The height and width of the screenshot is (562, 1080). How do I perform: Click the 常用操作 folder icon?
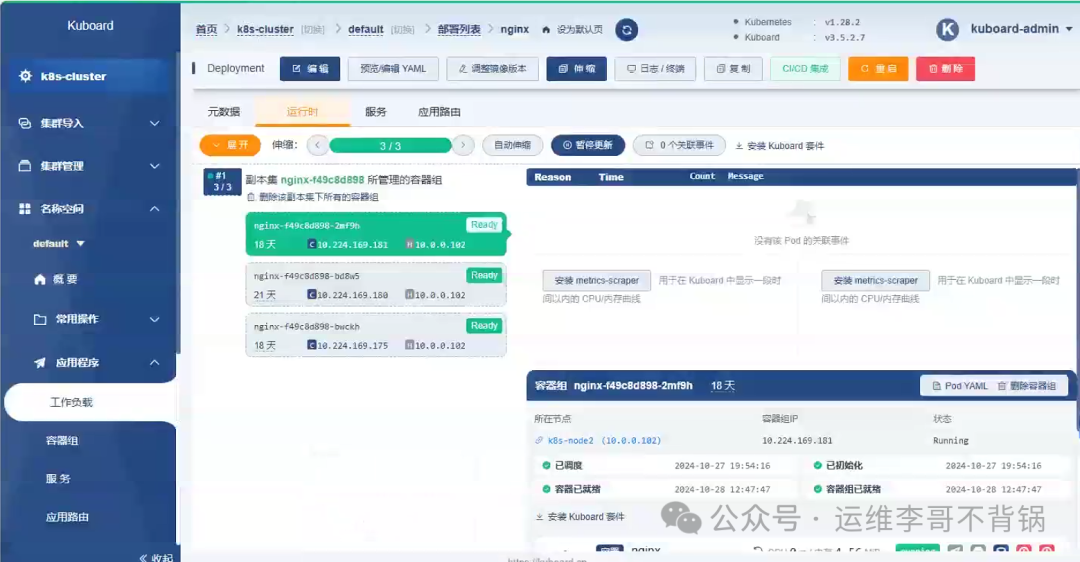40,320
